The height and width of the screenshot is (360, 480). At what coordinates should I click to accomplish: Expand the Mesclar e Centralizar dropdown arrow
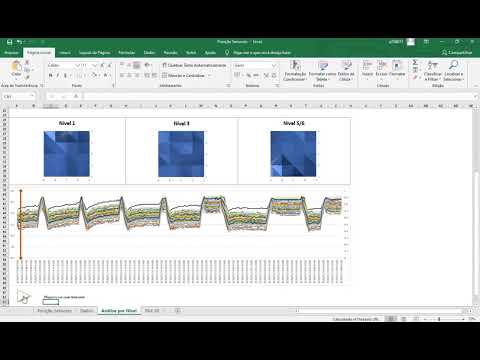[x=210, y=76]
